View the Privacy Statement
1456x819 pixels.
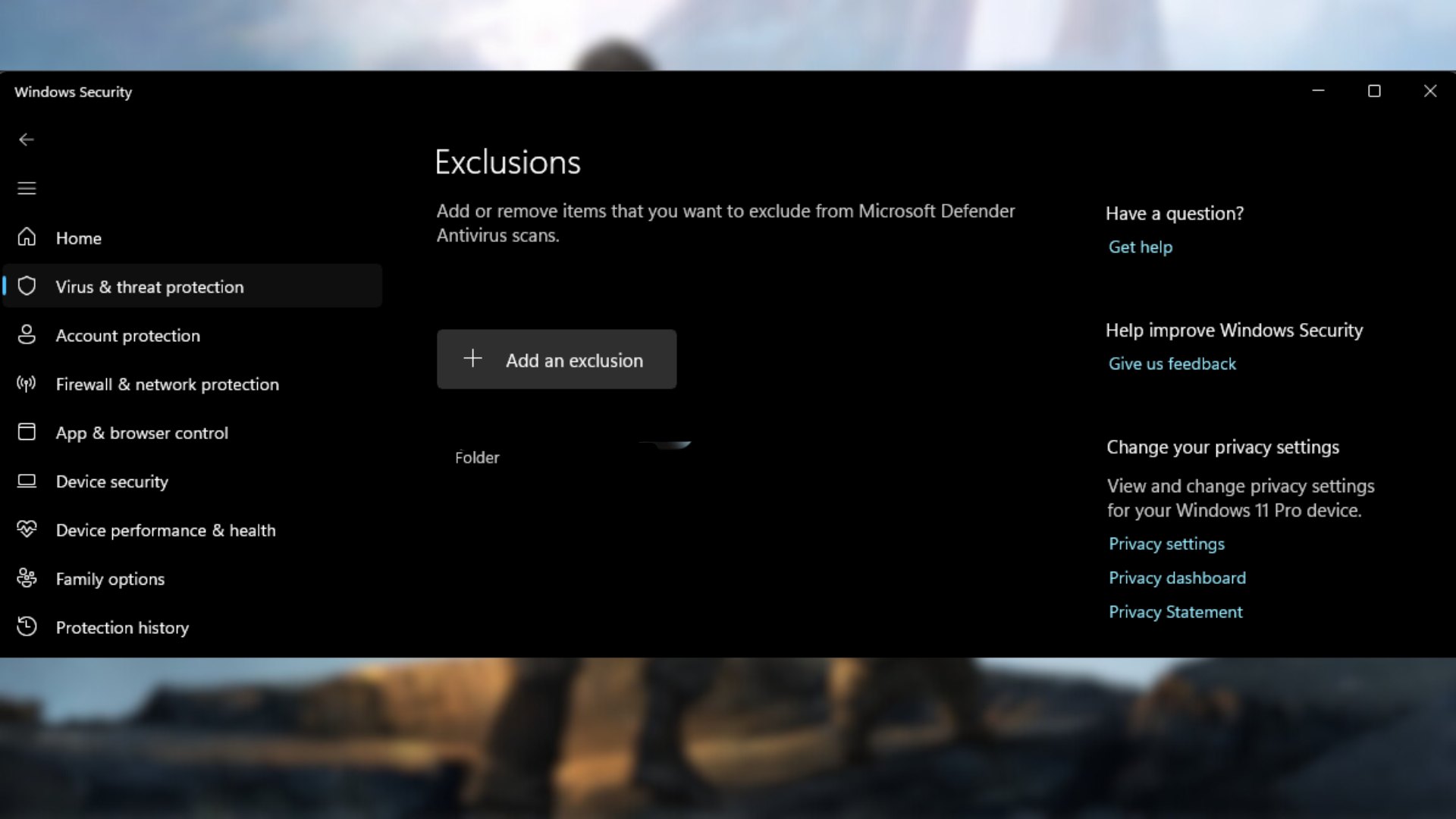1175,611
